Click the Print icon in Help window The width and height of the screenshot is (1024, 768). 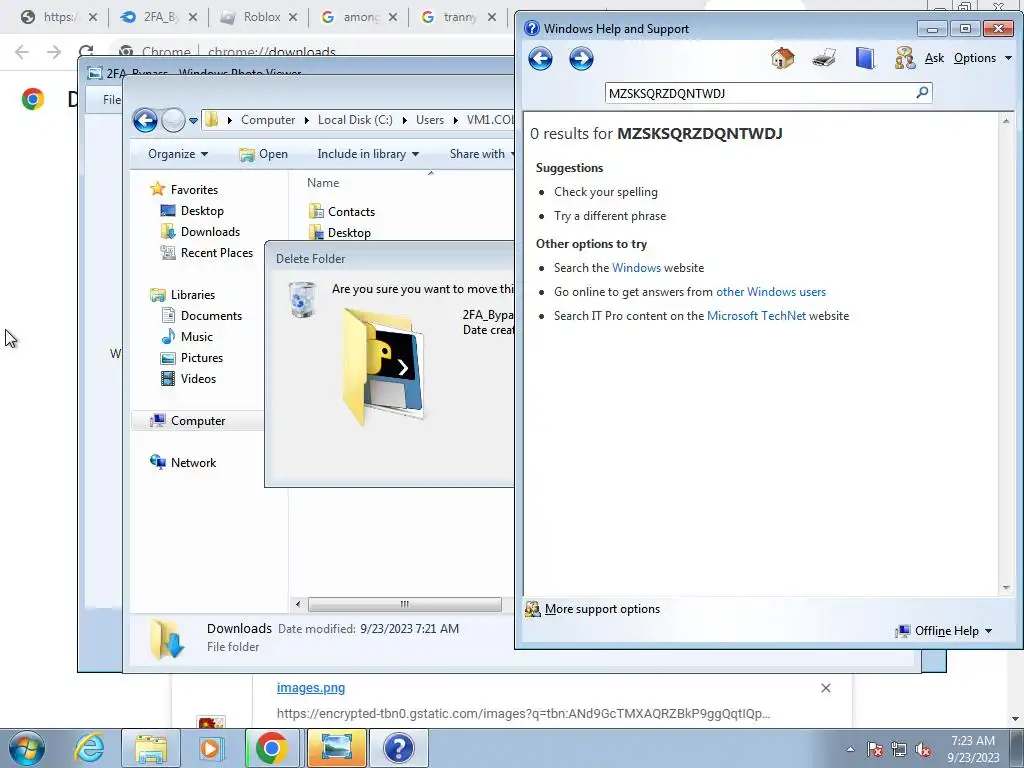pos(824,58)
